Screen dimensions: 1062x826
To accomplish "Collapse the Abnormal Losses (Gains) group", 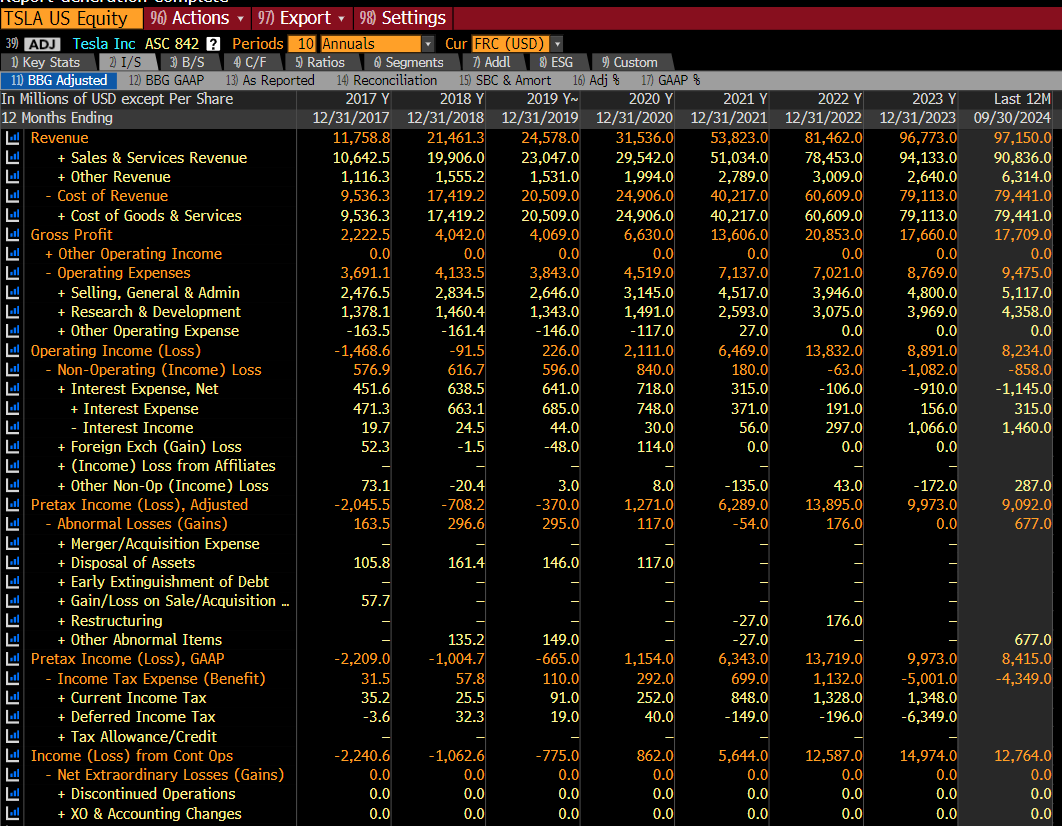I will [x=49, y=523].
